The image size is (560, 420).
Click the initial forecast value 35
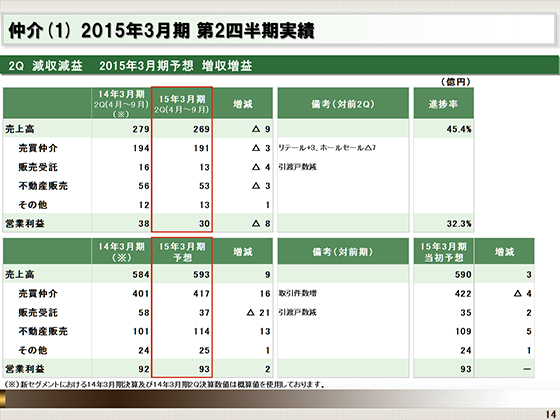[x=466, y=312]
